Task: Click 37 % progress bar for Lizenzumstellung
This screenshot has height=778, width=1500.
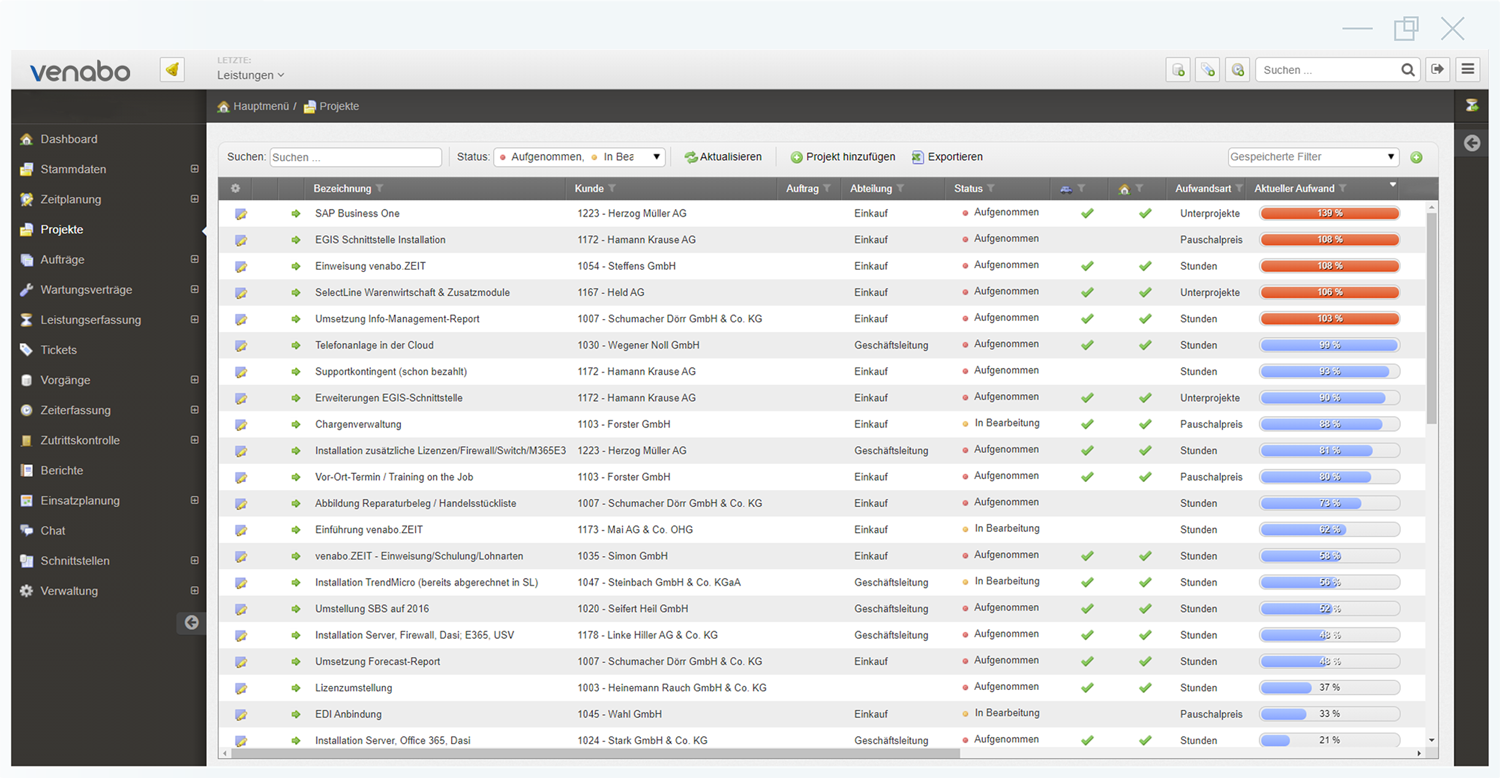Action: click(1329, 688)
